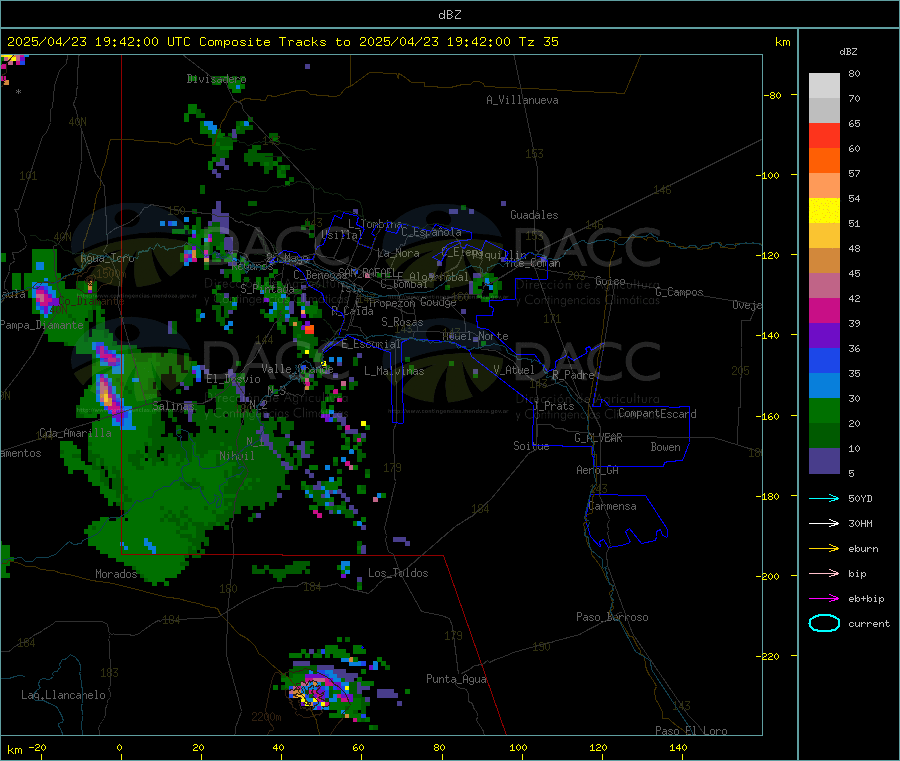The height and width of the screenshot is (761, 900).
Task: Click the 51 dBZ yellow color swatch
Action: pyautogui.click(x=824, y=211)
